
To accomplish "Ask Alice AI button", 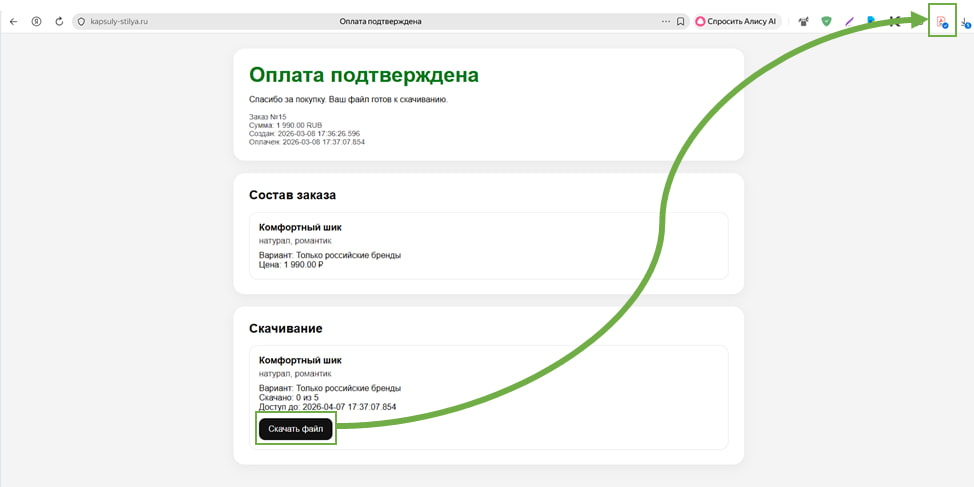I will tap(736, 21).
